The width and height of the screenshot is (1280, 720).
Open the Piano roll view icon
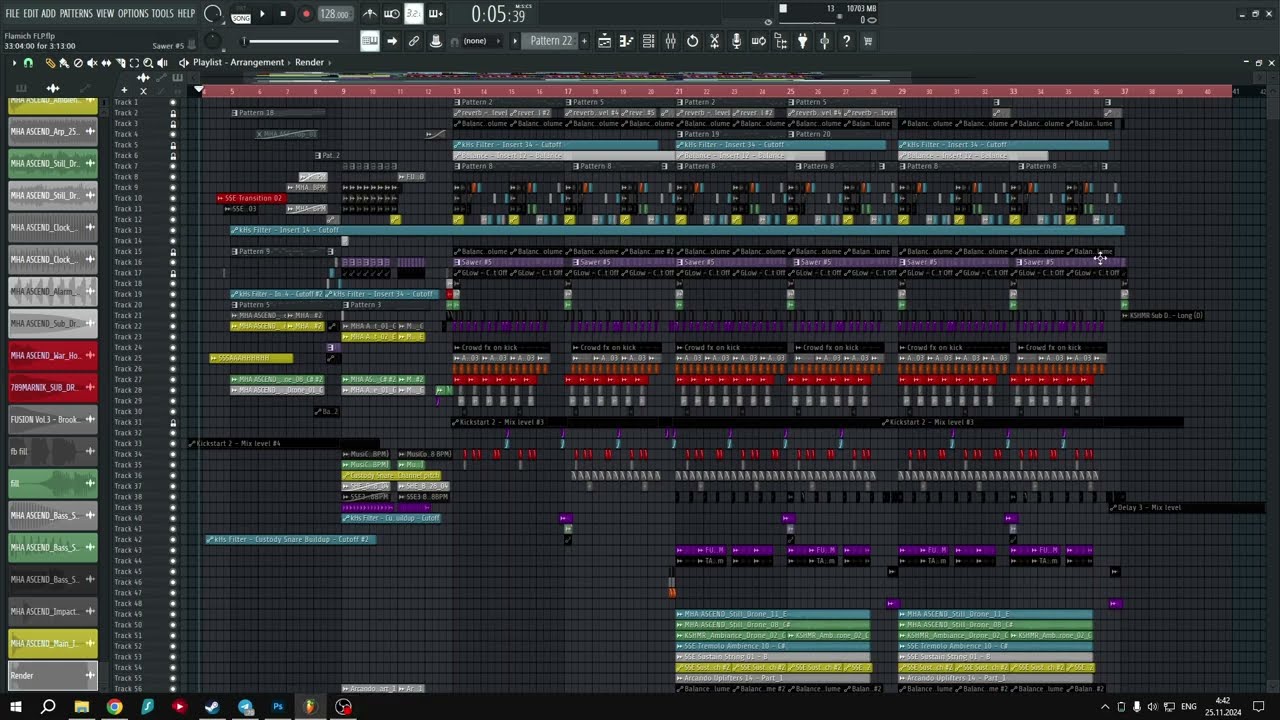[x=626, y=41]
